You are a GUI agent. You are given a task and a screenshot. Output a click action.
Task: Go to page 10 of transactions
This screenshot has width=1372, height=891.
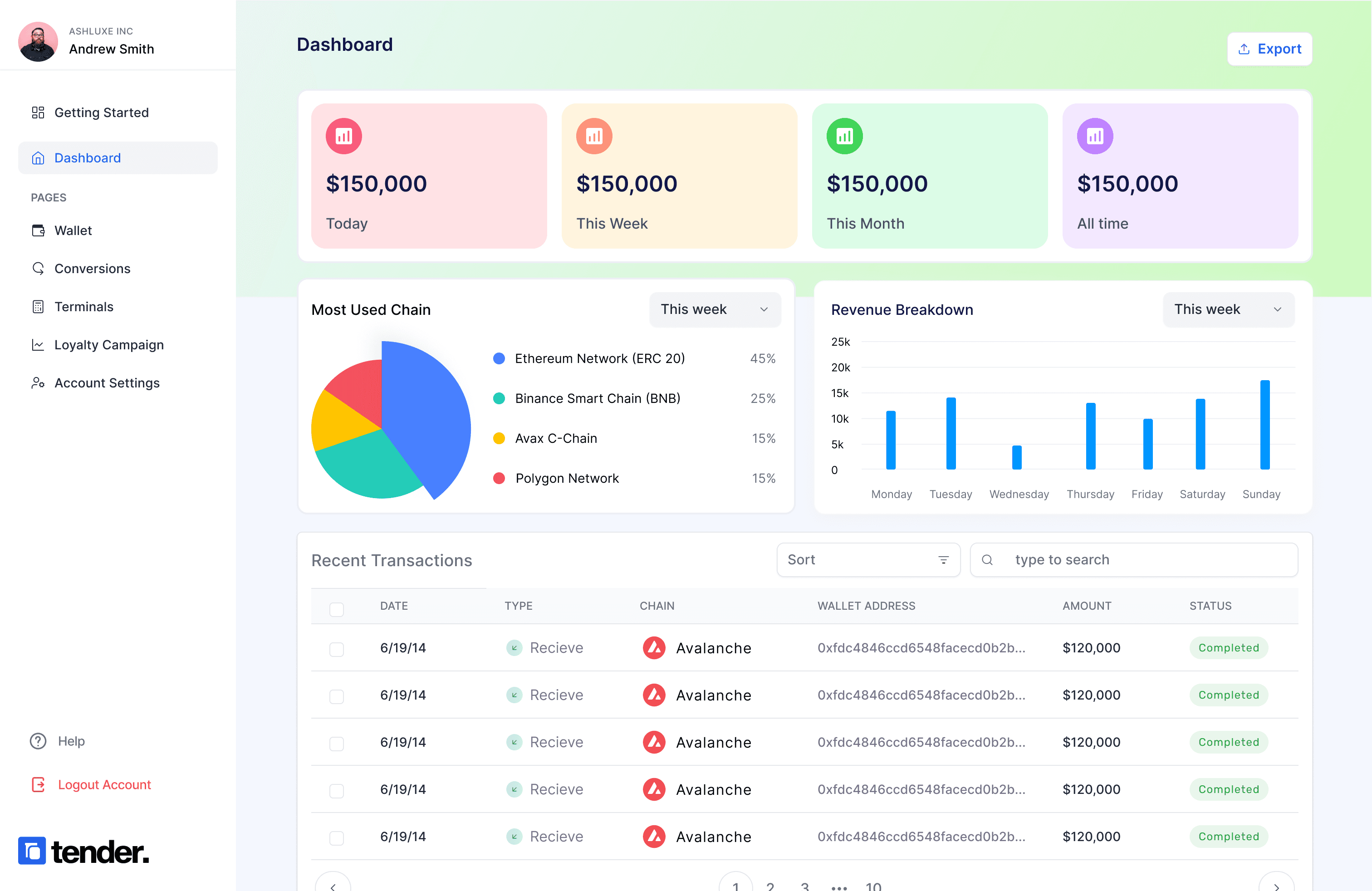873,886
